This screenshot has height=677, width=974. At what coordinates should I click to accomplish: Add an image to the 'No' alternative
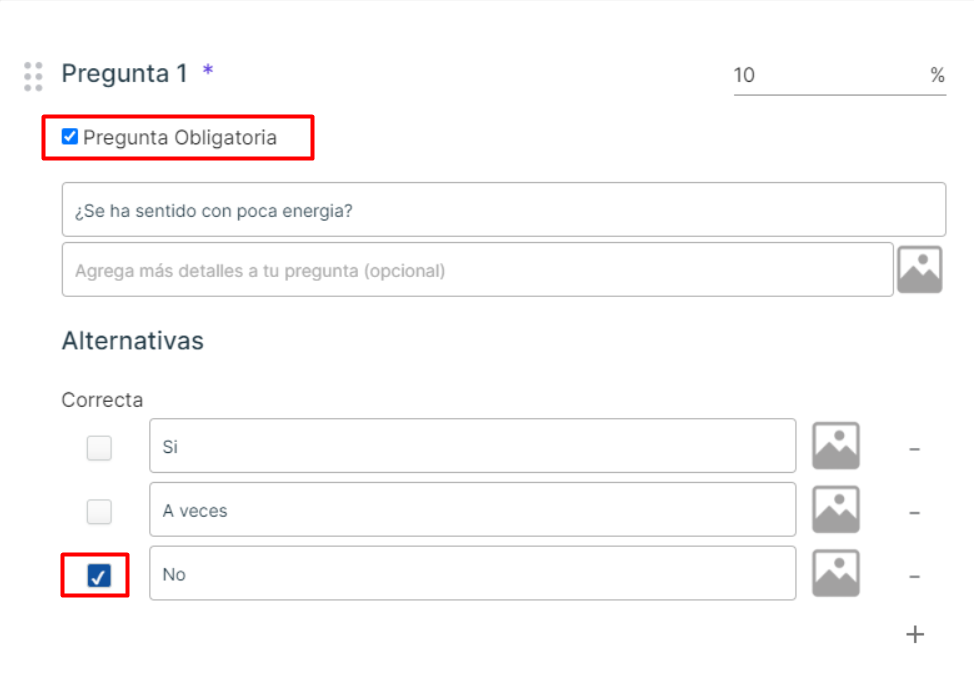(x=835, y=573)
